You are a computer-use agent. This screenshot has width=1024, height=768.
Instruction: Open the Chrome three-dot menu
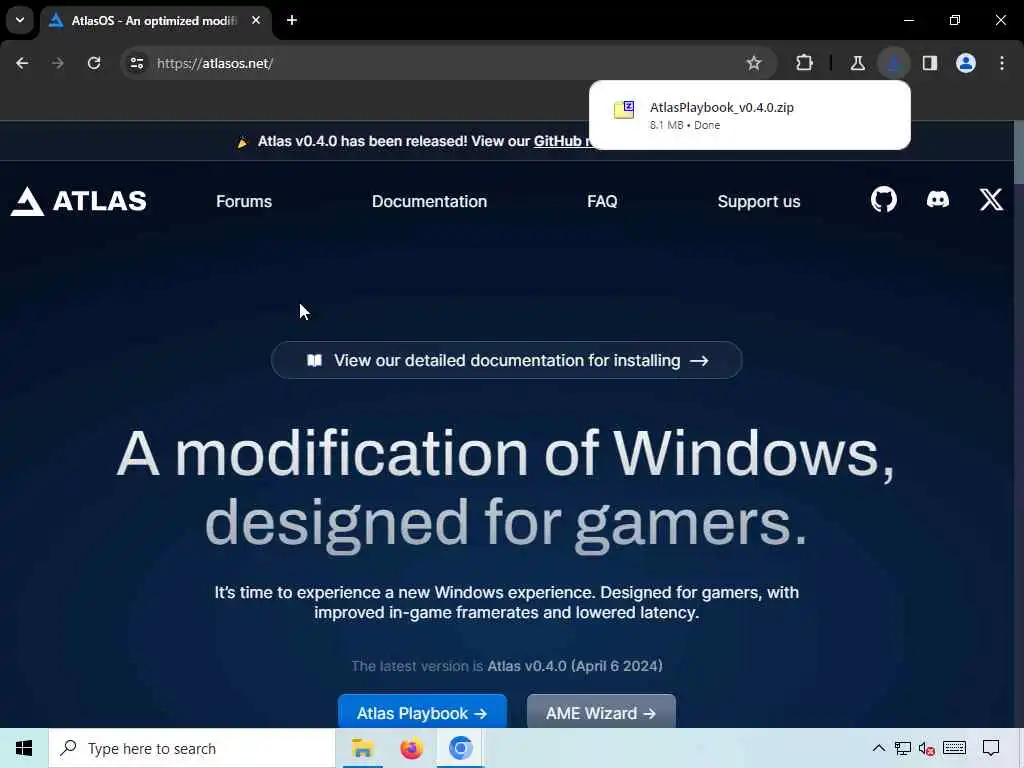[x=1002, y=63]
